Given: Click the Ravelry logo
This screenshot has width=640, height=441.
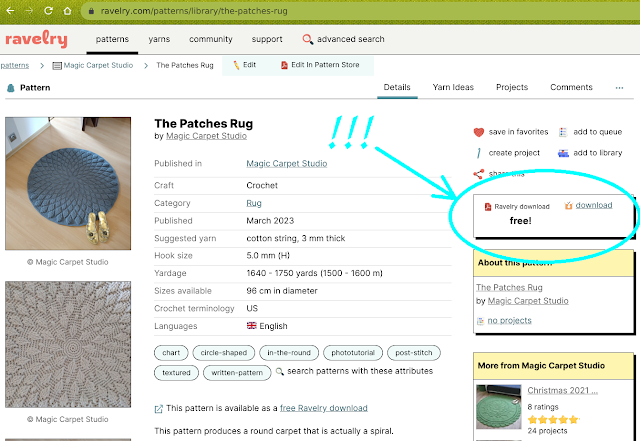Looking at the screenshot, I should 36,39.
